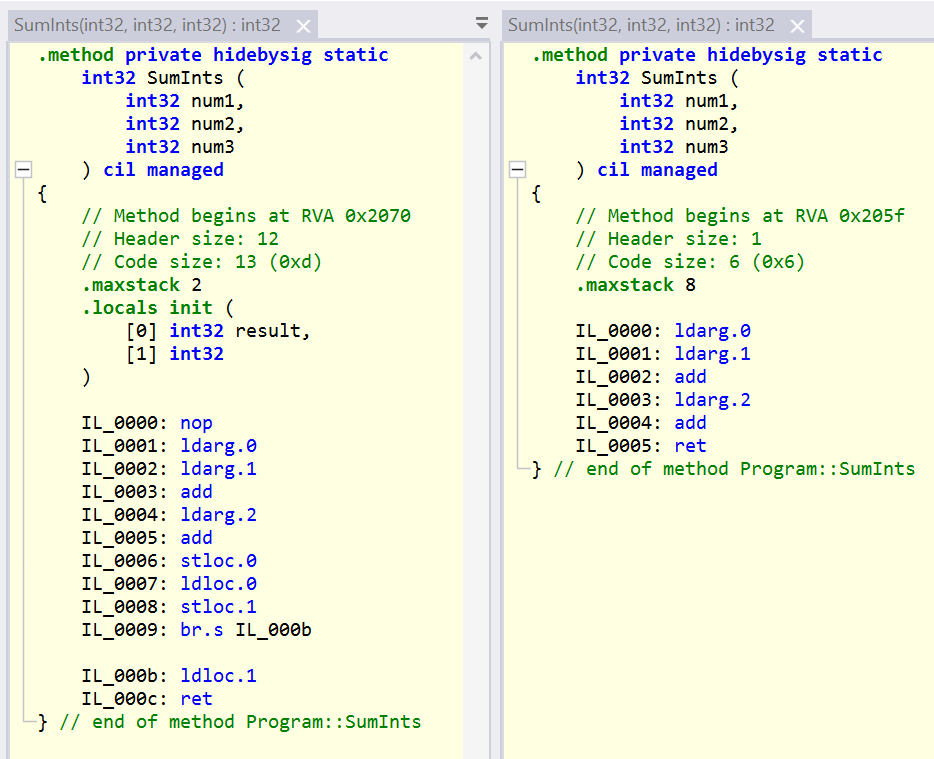Click the stloc.0 instruction link
The height and width of the screenshot is (759, 934).
click(217, 560)
